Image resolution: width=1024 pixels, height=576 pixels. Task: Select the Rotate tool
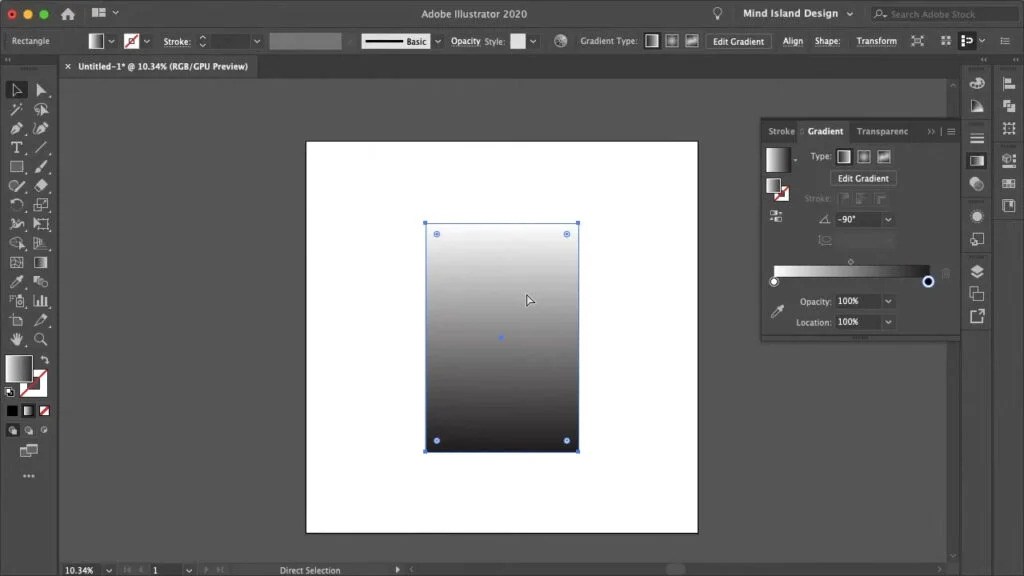point(17,205)
